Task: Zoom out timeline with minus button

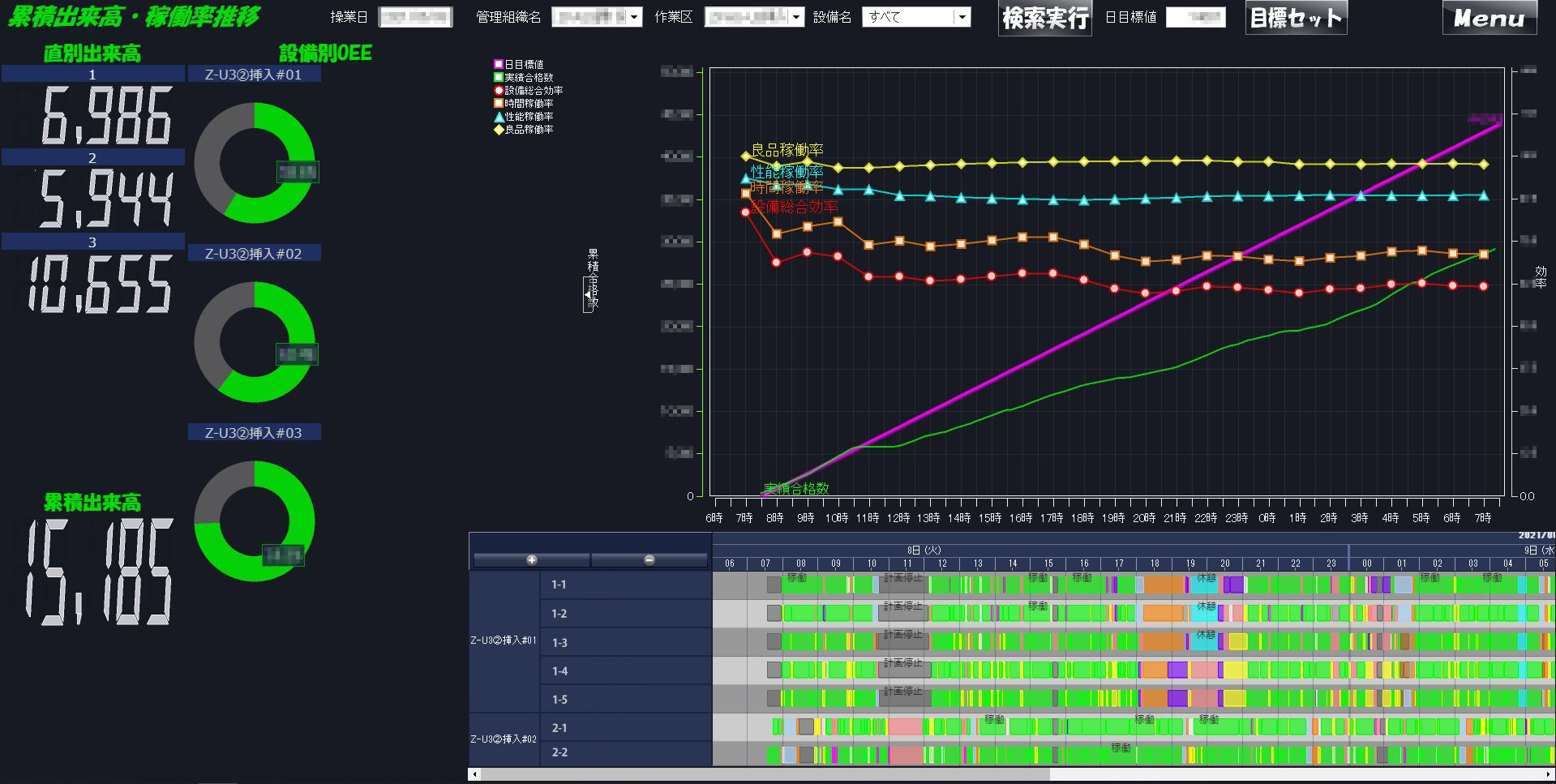Action: (x=649, y=560)
